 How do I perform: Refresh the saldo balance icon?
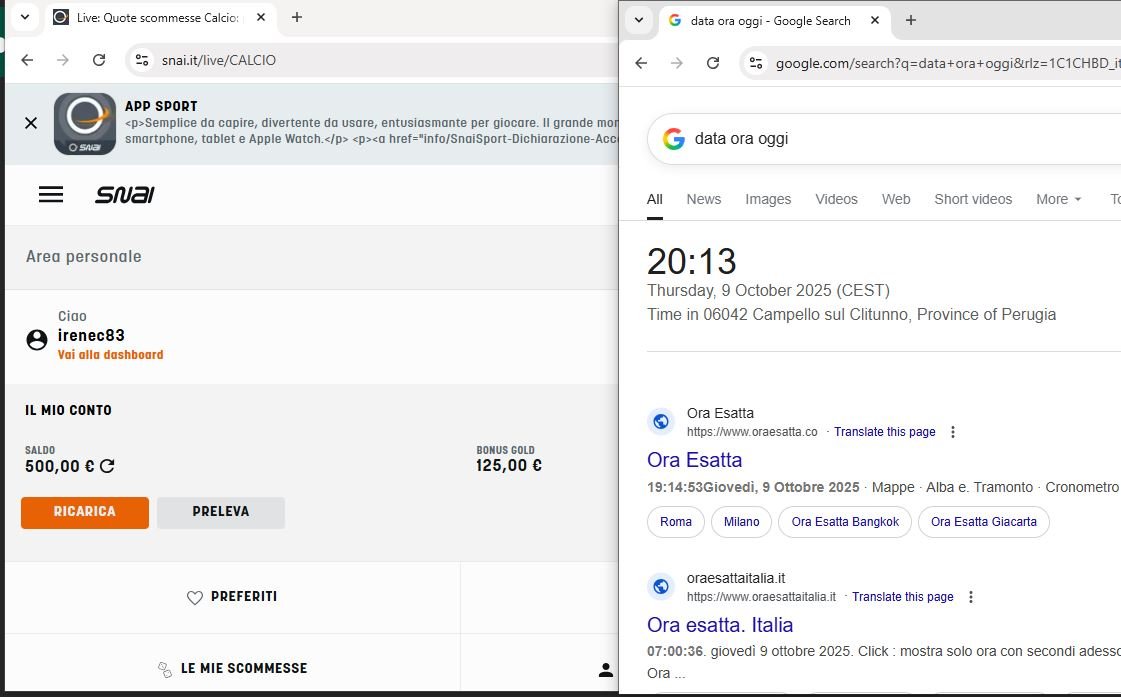tap(107, 466)
